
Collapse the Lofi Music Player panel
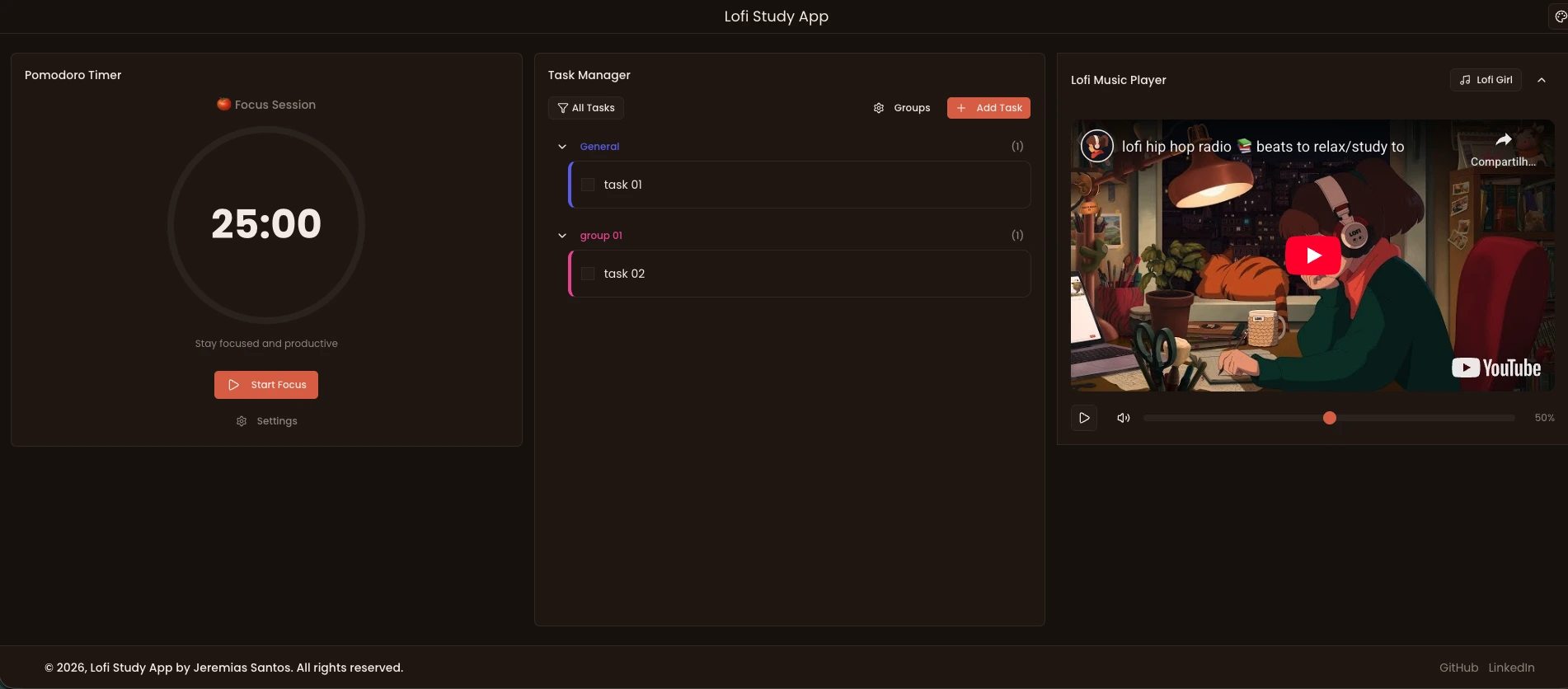pyautogui.click(x=1542, y=80)
